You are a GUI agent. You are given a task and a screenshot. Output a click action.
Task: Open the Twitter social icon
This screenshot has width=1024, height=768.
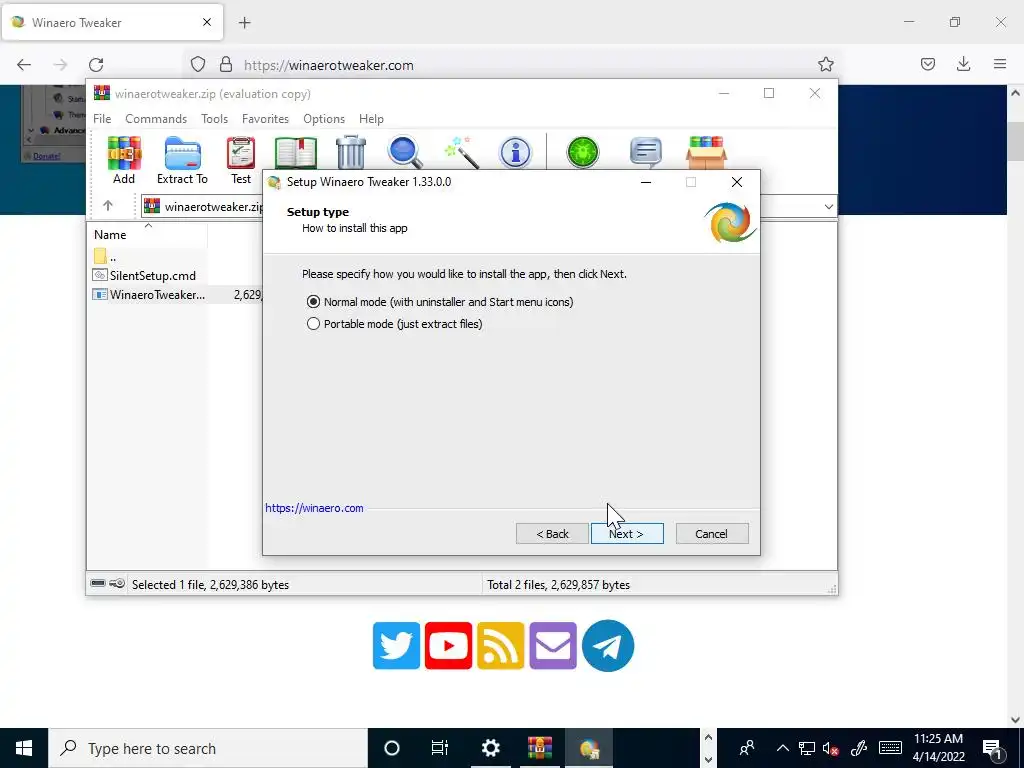(396, 645)
